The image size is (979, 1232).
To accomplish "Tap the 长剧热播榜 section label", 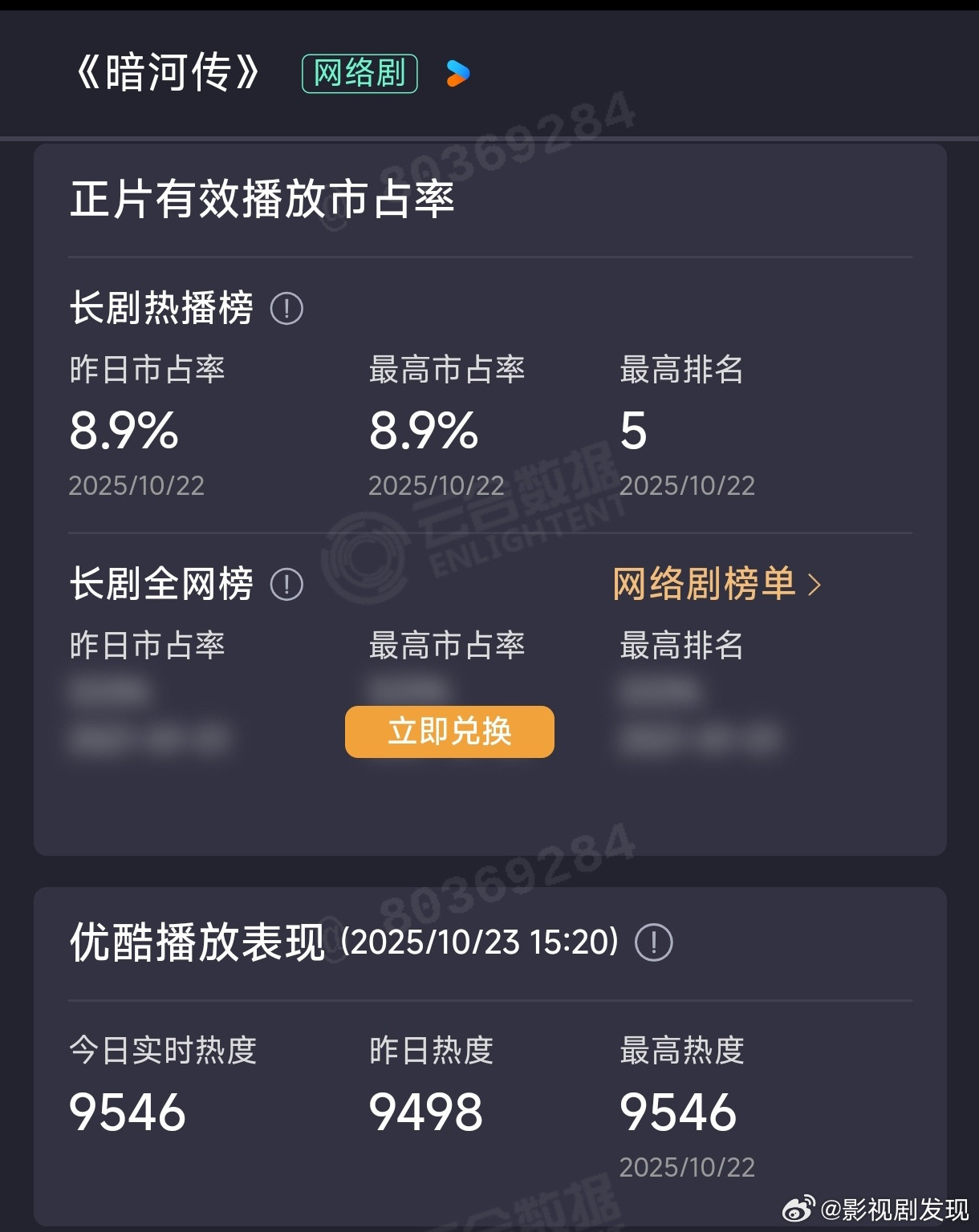I will click(161, 308).
